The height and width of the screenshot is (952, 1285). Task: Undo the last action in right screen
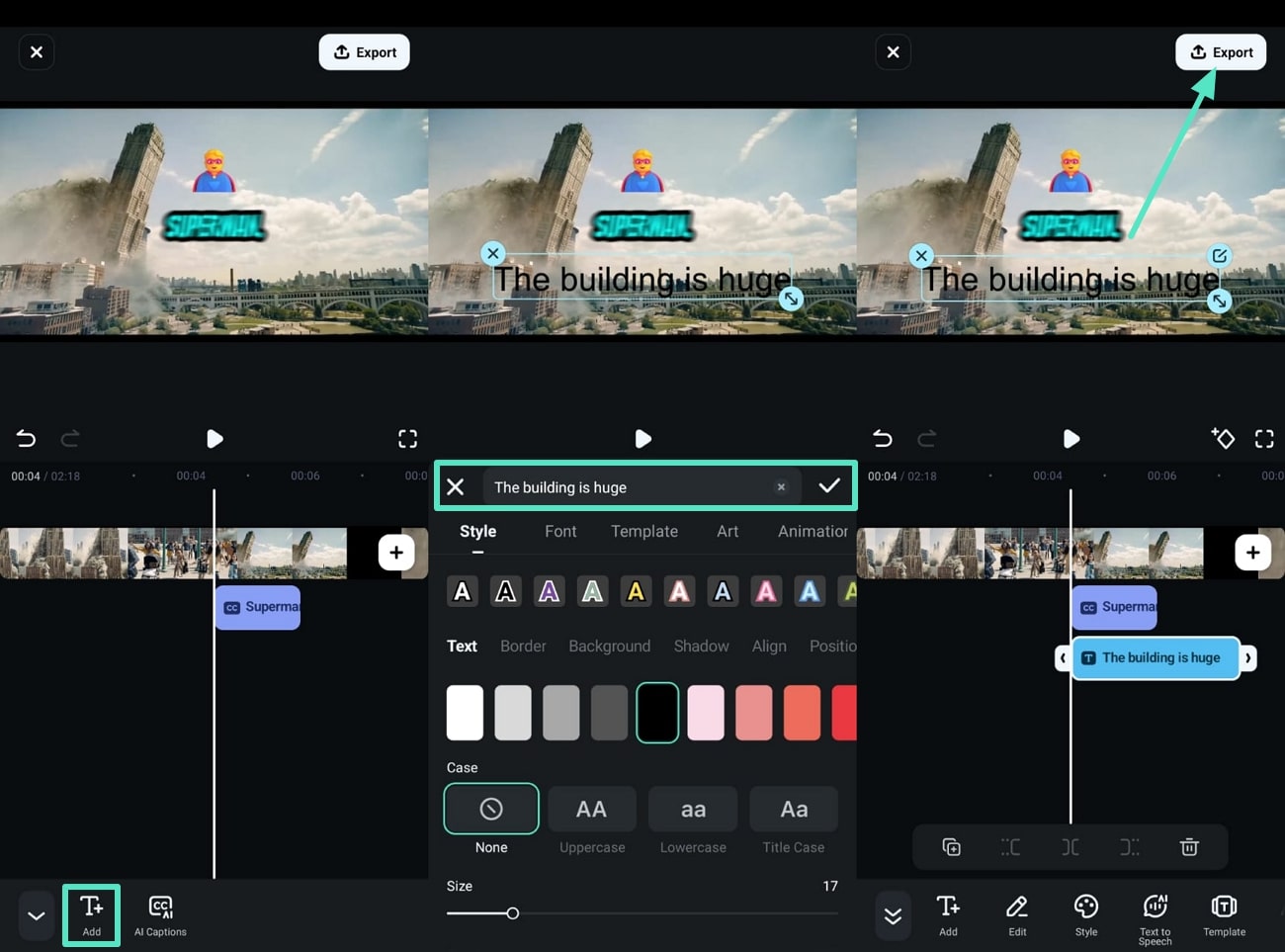click(883, 439)
